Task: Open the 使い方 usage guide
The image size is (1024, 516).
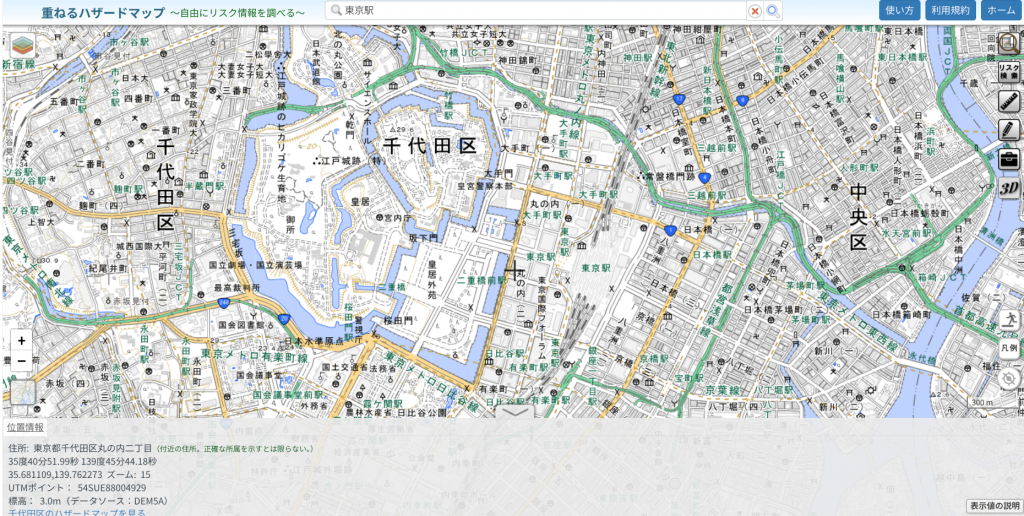Action: pyautogui.click(x=900, y=10)
